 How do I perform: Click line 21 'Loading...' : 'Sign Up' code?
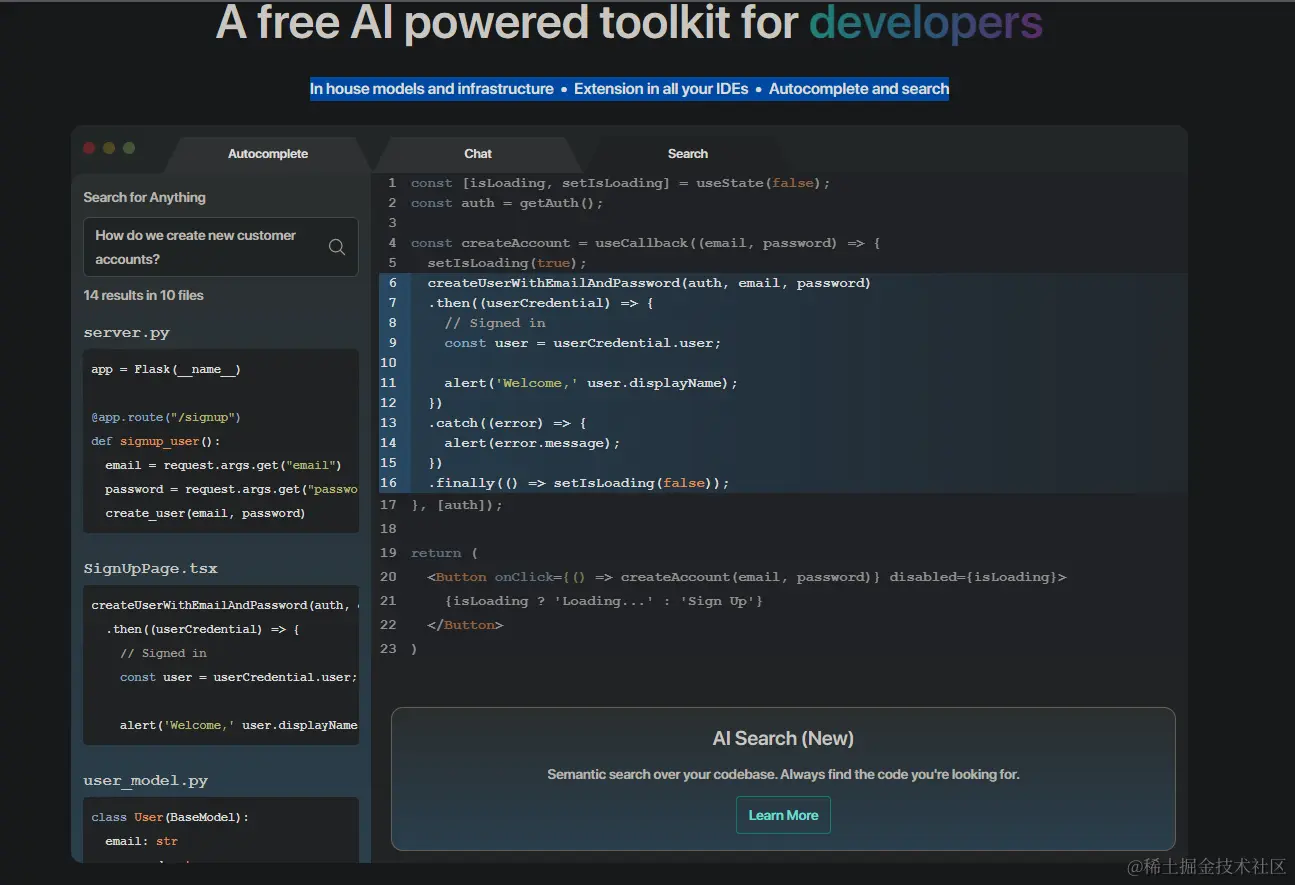coord(604,601)
